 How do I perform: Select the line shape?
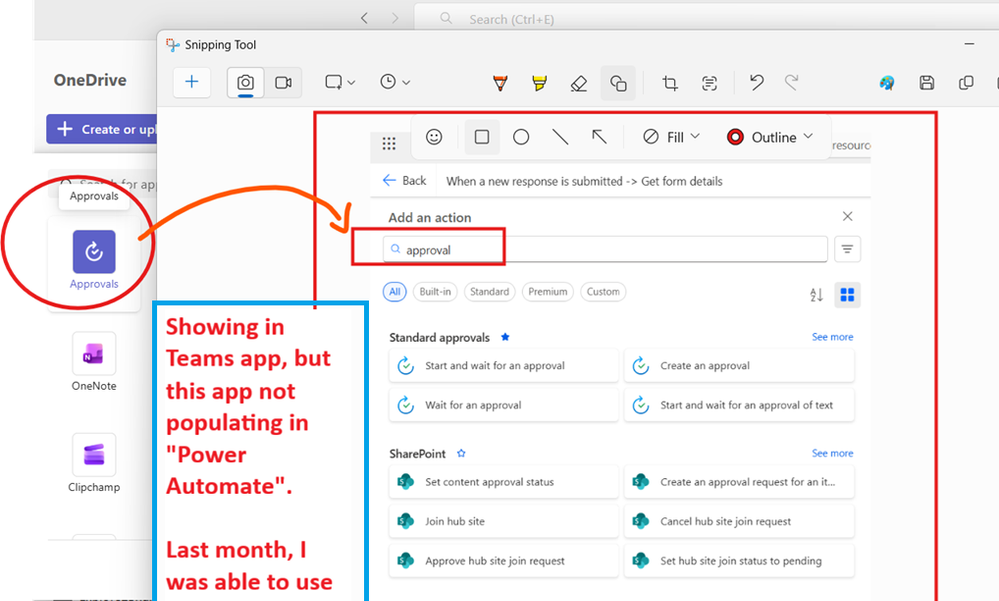pos(560,137)
